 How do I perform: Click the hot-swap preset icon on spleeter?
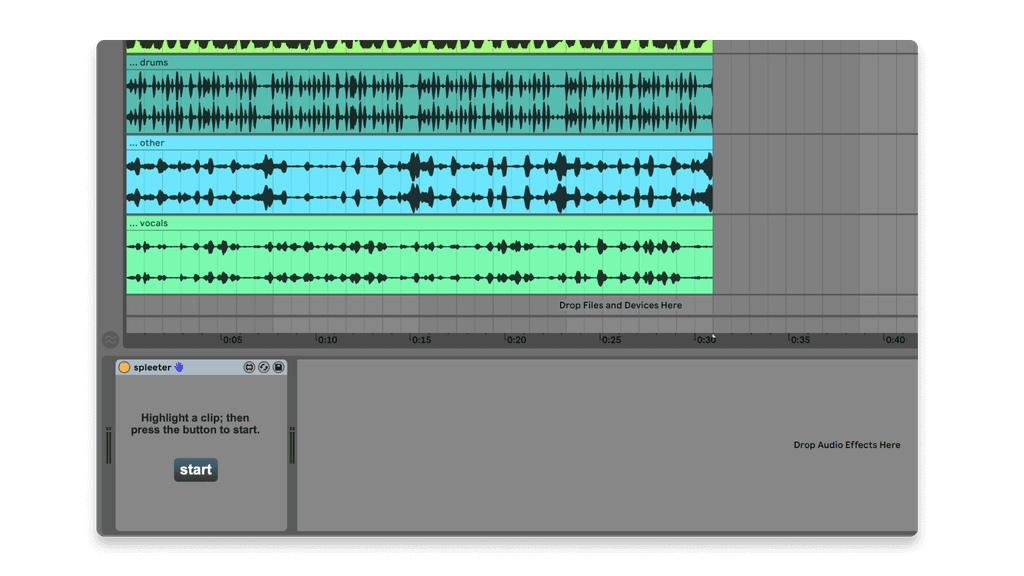tap(263, 367)
